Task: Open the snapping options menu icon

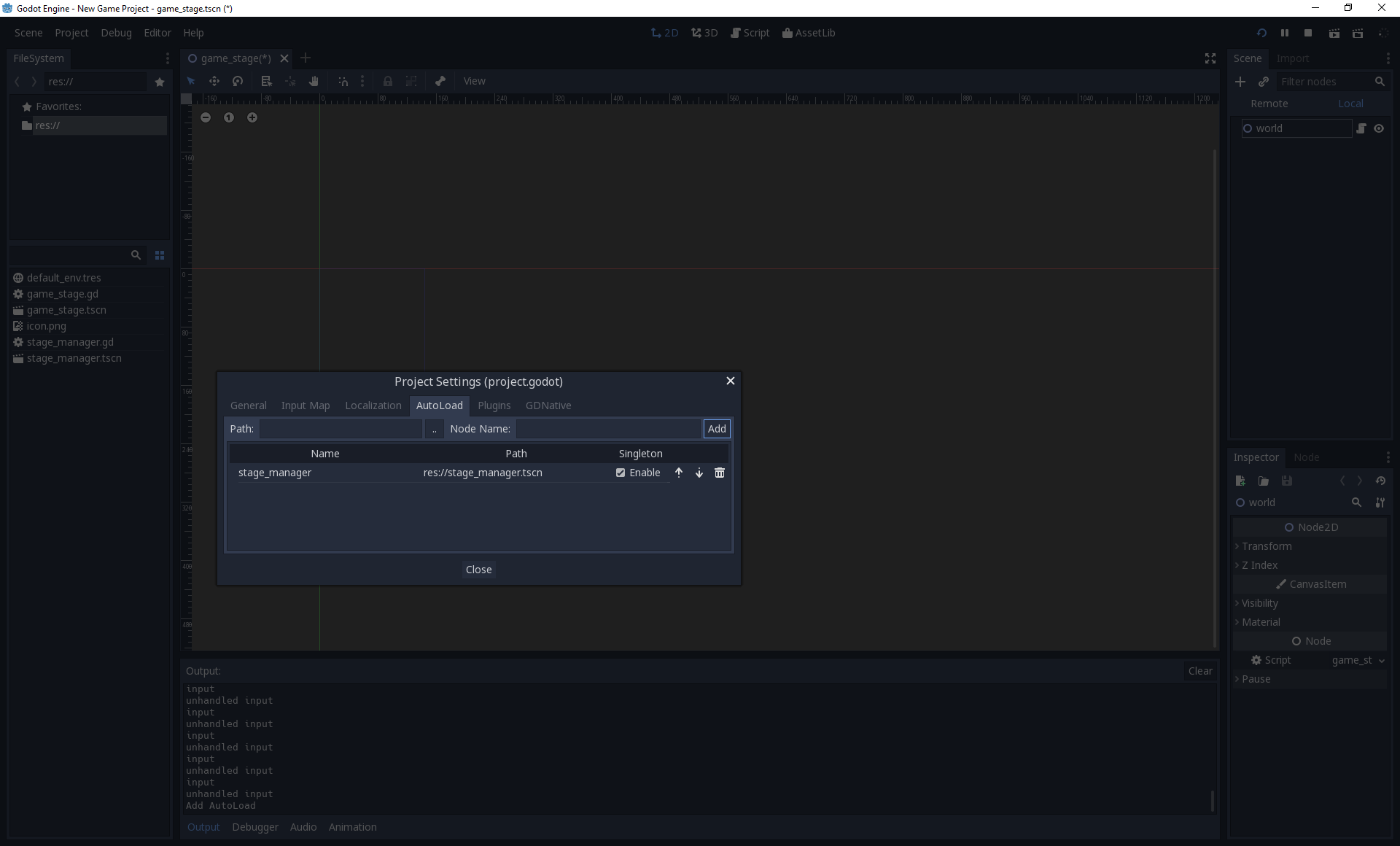Action: (x=362, y=81)
